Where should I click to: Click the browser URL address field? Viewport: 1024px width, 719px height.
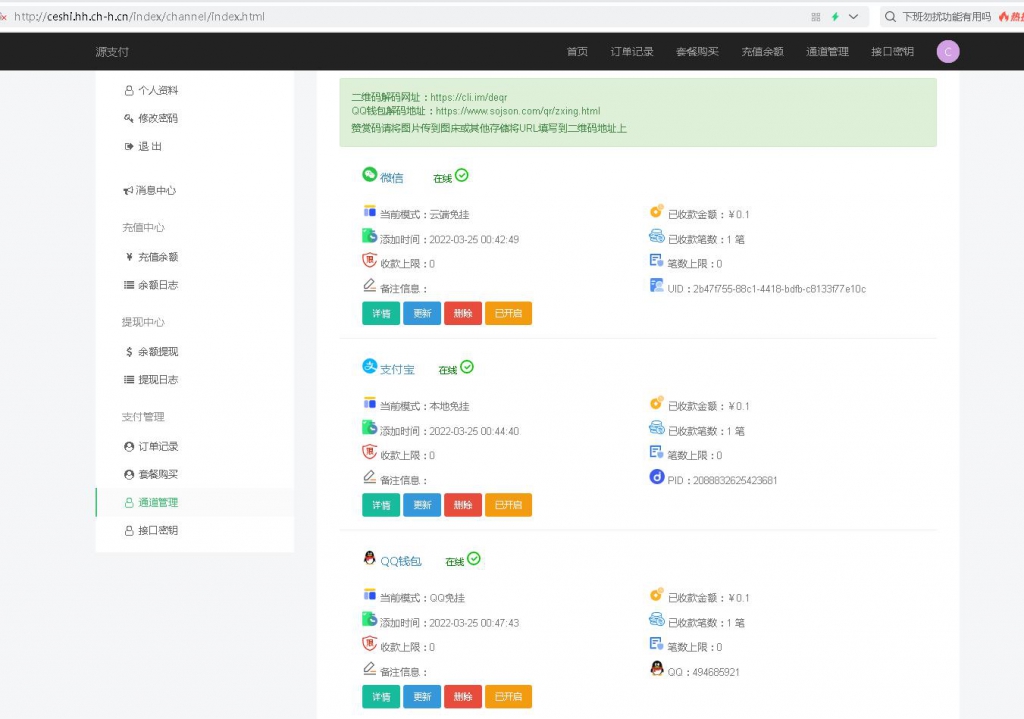click(x=405, y=17)
